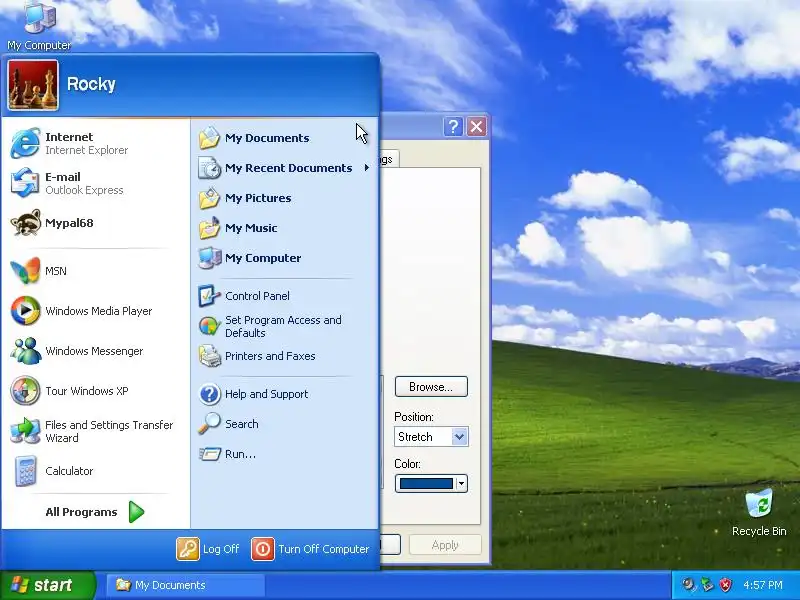Close the Display Properties dialog

coord(477,127)
